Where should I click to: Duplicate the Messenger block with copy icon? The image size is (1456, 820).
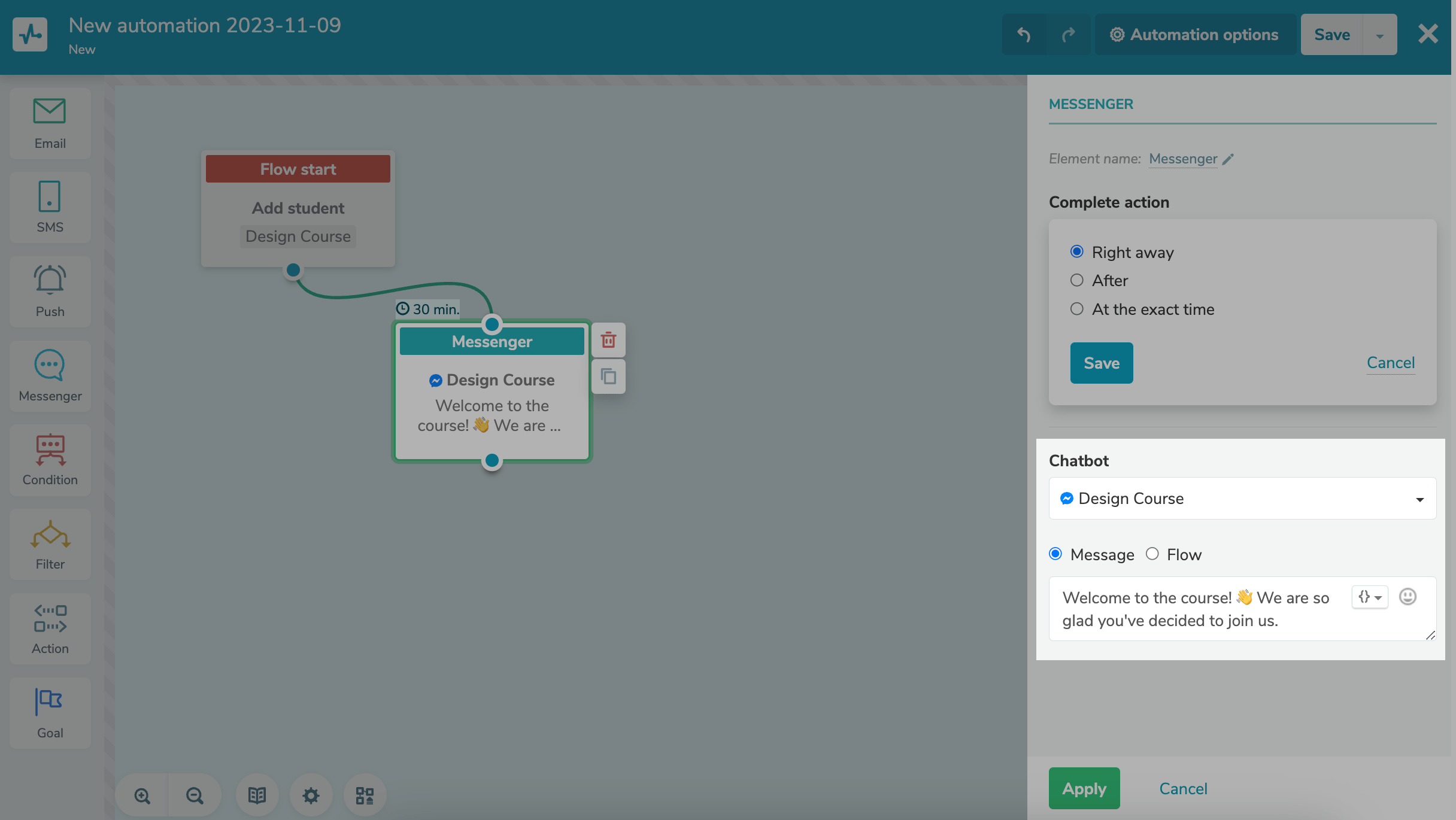(x=608, y=376)
